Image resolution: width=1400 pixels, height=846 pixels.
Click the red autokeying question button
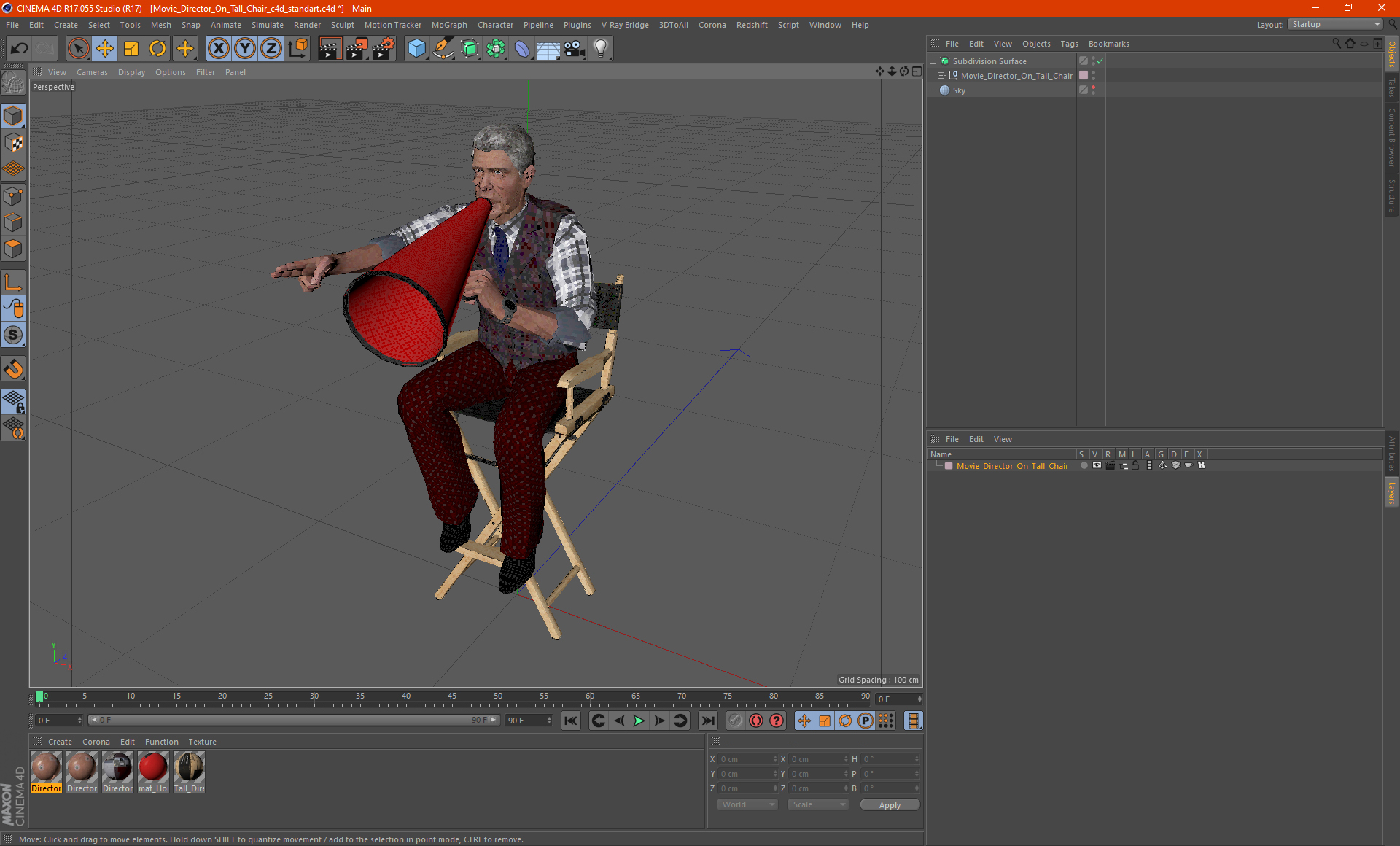tap(777, 721)
